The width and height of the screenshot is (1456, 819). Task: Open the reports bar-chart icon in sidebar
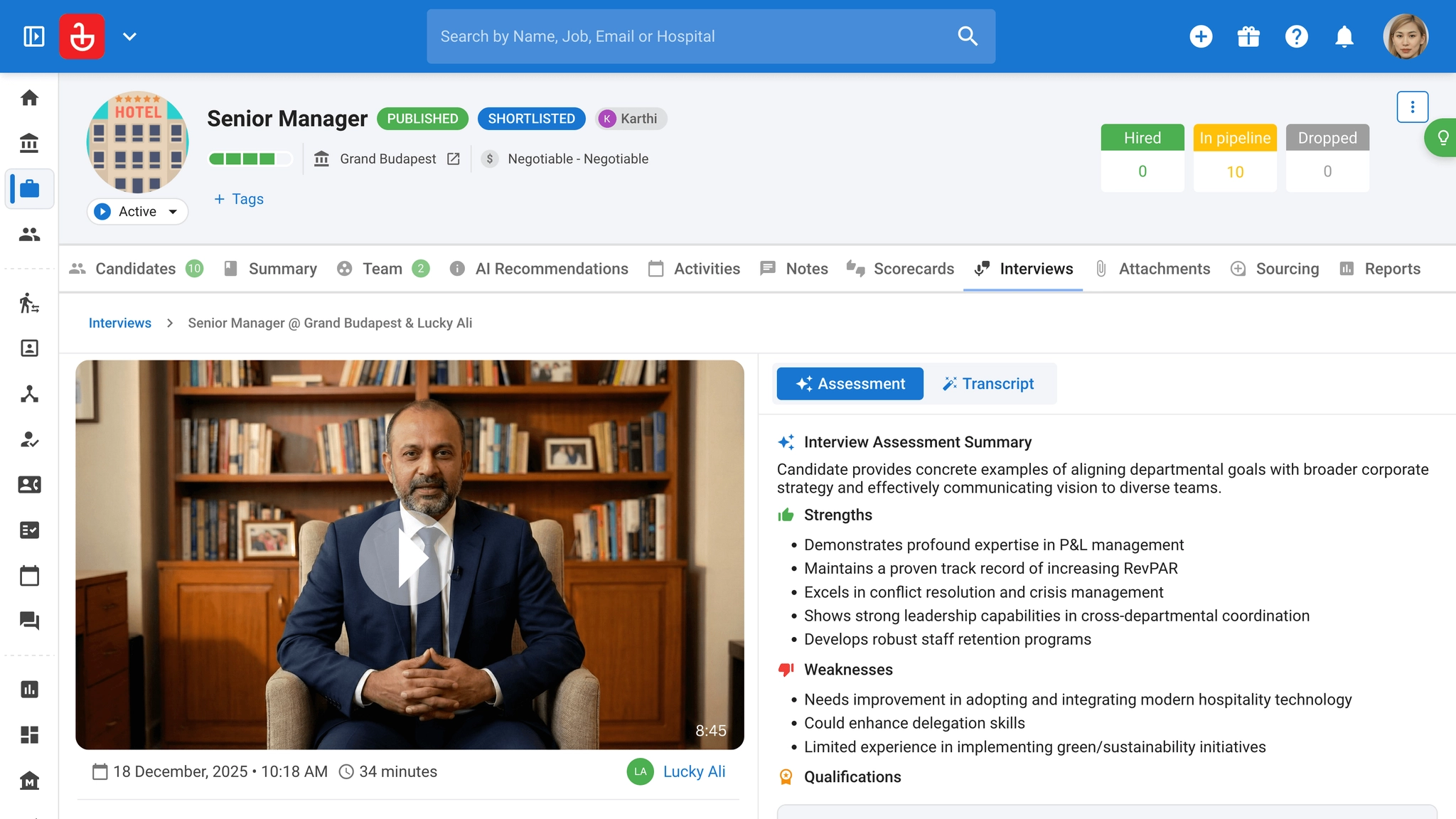(x=29, y=689)
